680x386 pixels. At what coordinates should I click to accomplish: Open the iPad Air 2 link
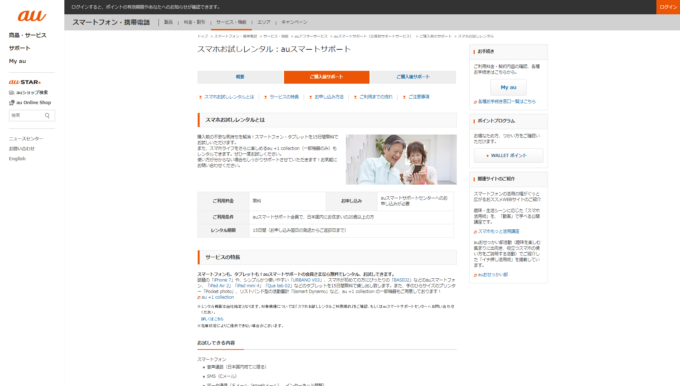[219, 286]
